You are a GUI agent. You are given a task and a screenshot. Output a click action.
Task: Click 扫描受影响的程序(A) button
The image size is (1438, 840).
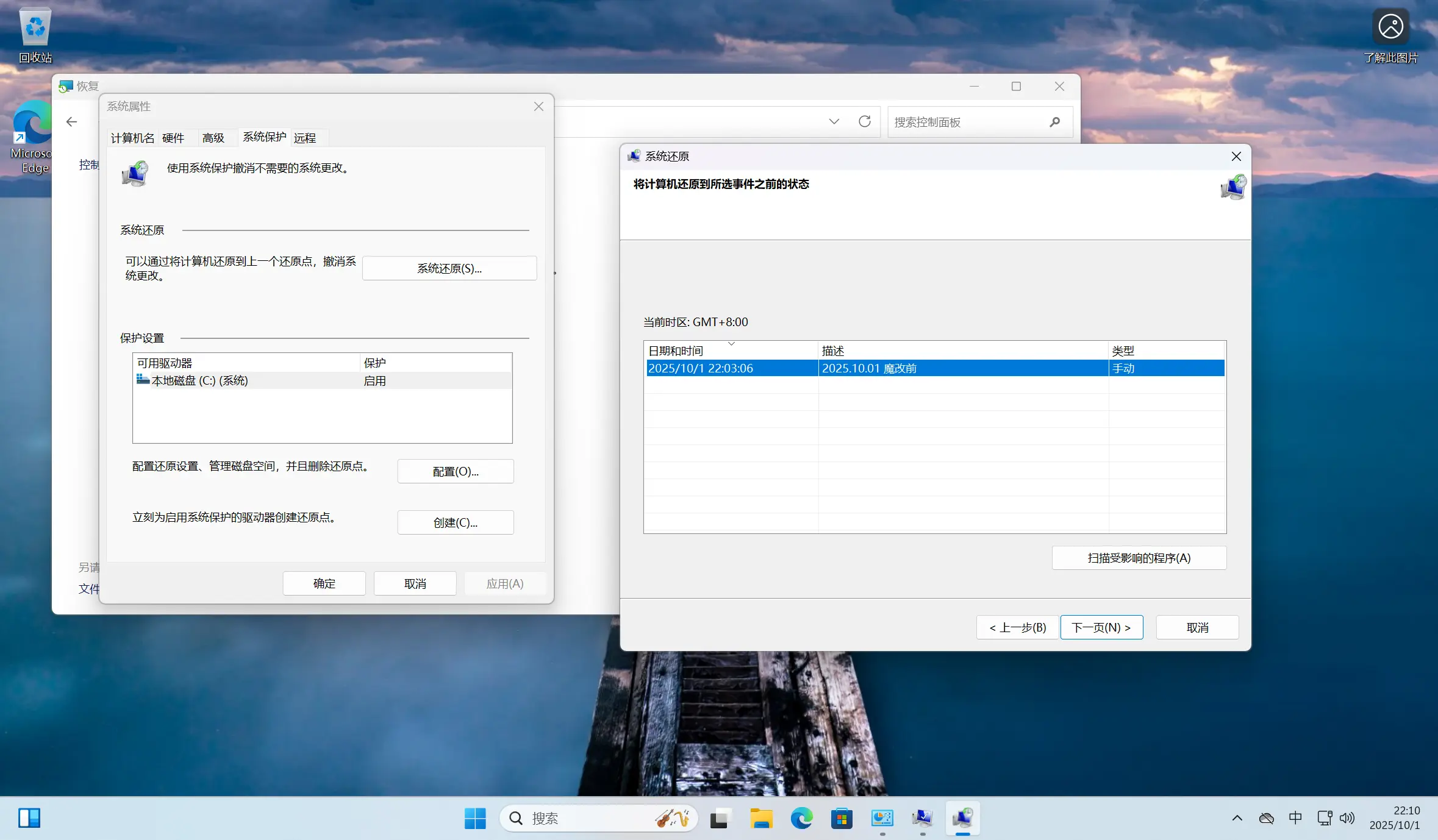coord(1139,558)
